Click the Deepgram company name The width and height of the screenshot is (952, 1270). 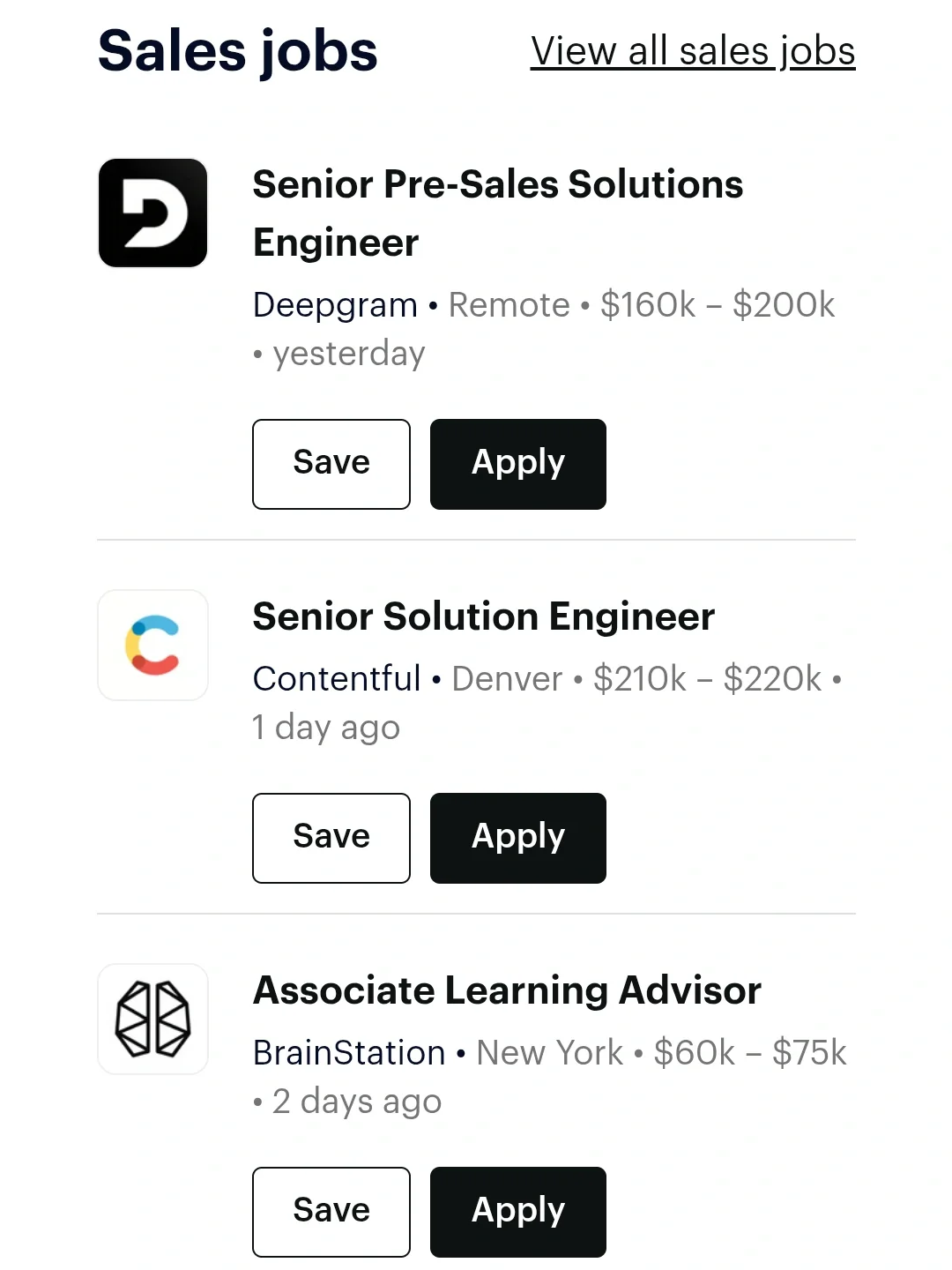(x=335, y=305)
